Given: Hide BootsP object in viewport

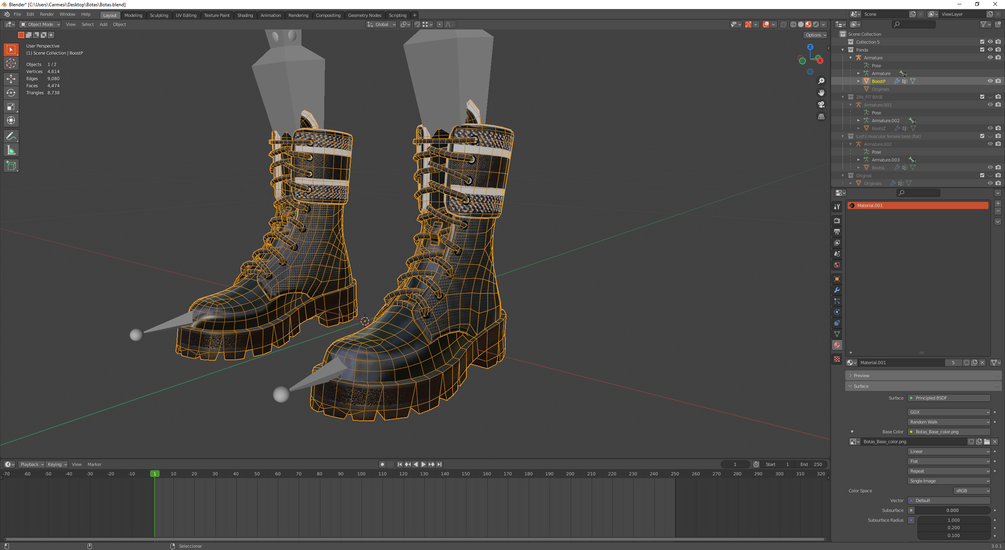Looking at the screenshot, I should point(990,81).
